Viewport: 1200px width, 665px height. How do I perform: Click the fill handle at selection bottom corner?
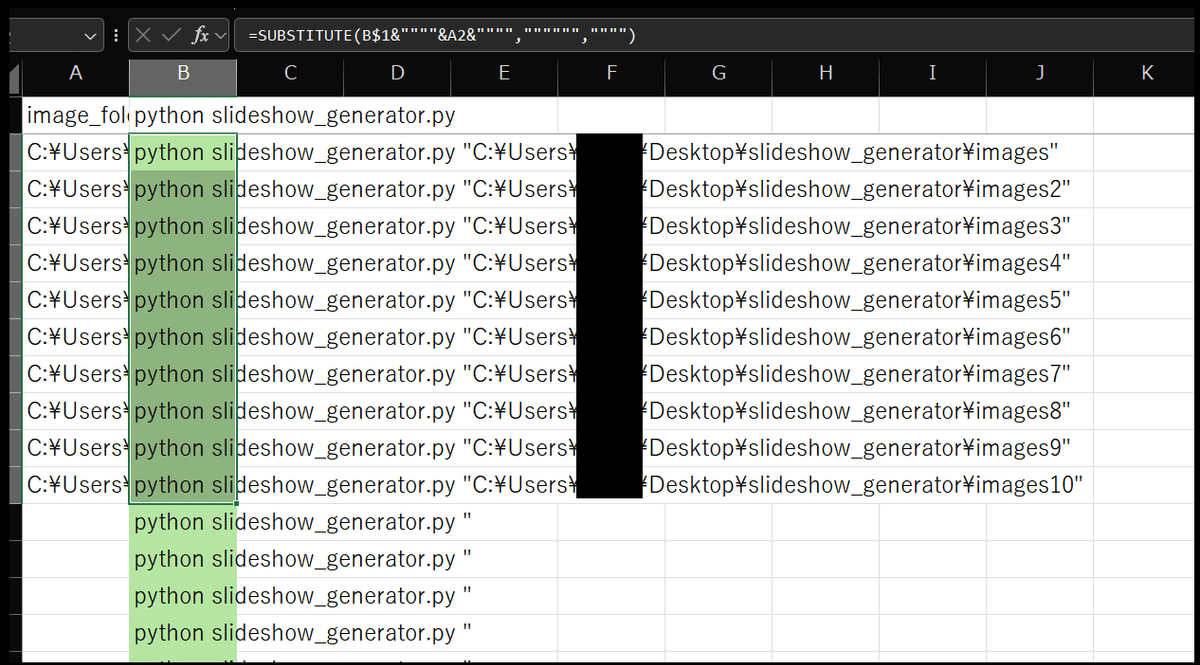click(x=237, y=504)
